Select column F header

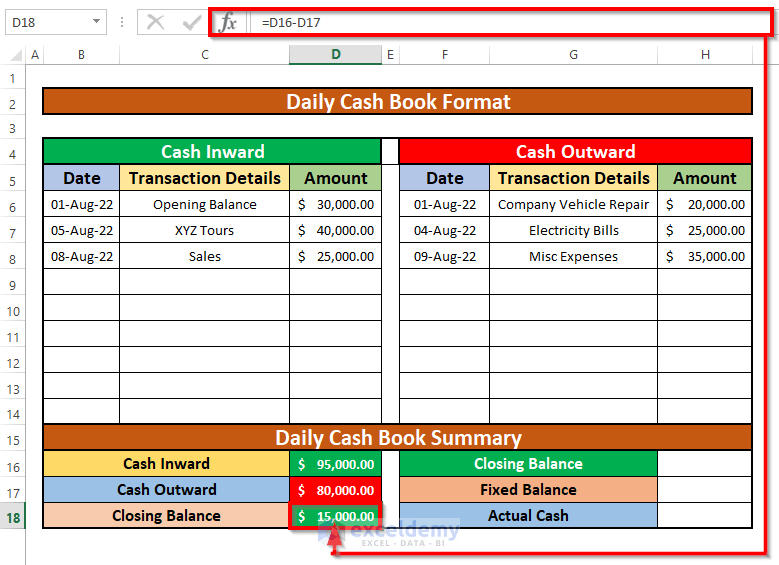[x=445, y=55]
